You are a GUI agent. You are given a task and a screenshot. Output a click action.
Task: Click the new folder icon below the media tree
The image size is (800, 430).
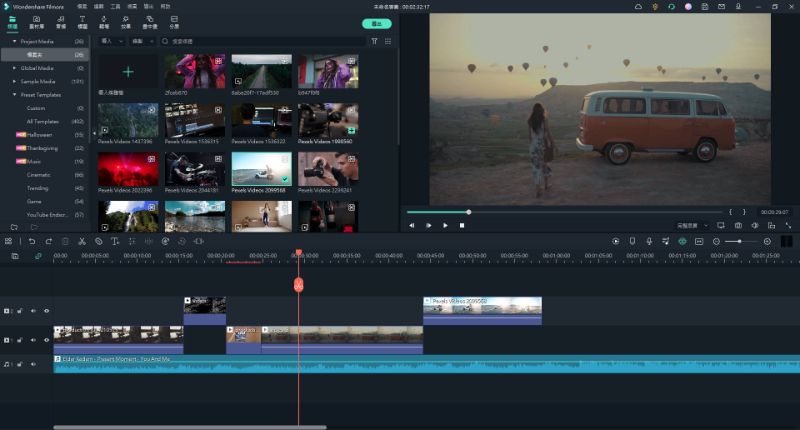tap(14, 227)
